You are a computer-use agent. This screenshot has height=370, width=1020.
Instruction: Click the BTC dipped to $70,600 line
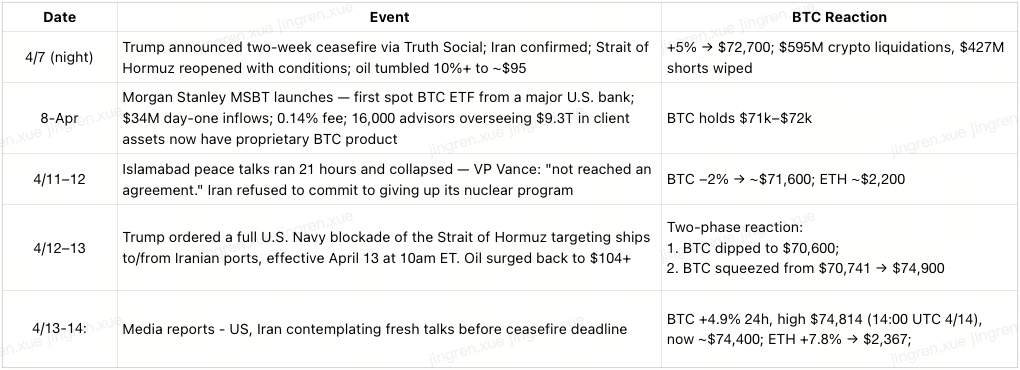pos(753,248)
